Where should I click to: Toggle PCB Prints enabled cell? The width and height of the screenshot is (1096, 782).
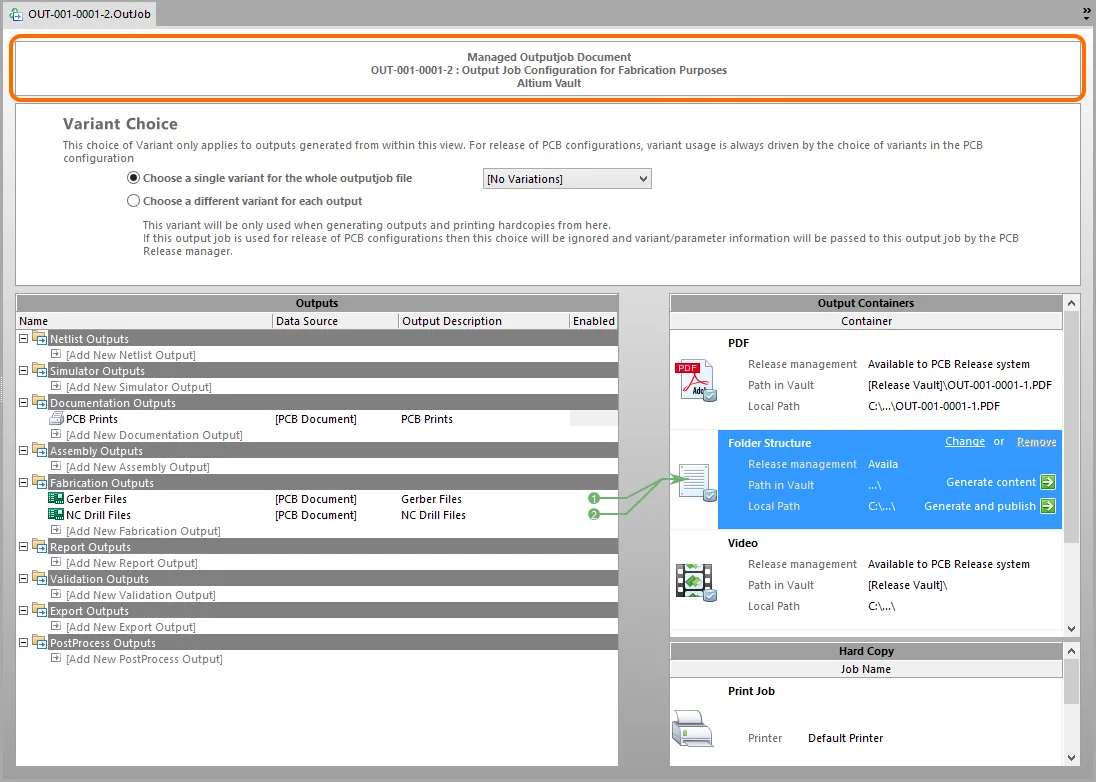(593, 419)
